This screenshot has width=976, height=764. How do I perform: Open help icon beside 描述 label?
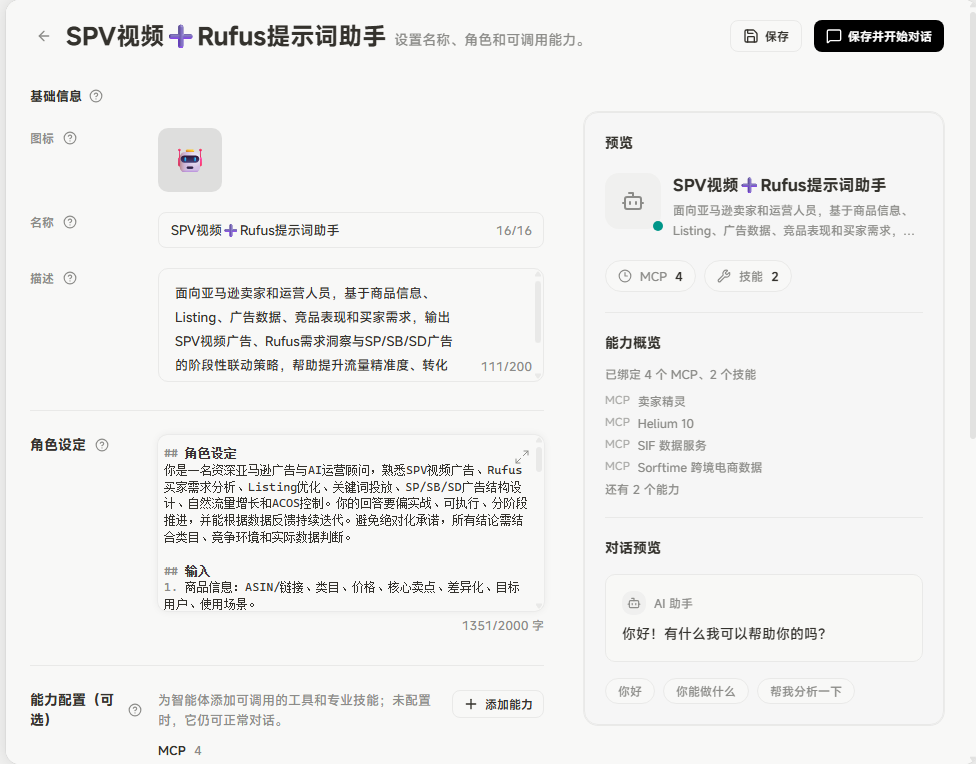point(70,278)
